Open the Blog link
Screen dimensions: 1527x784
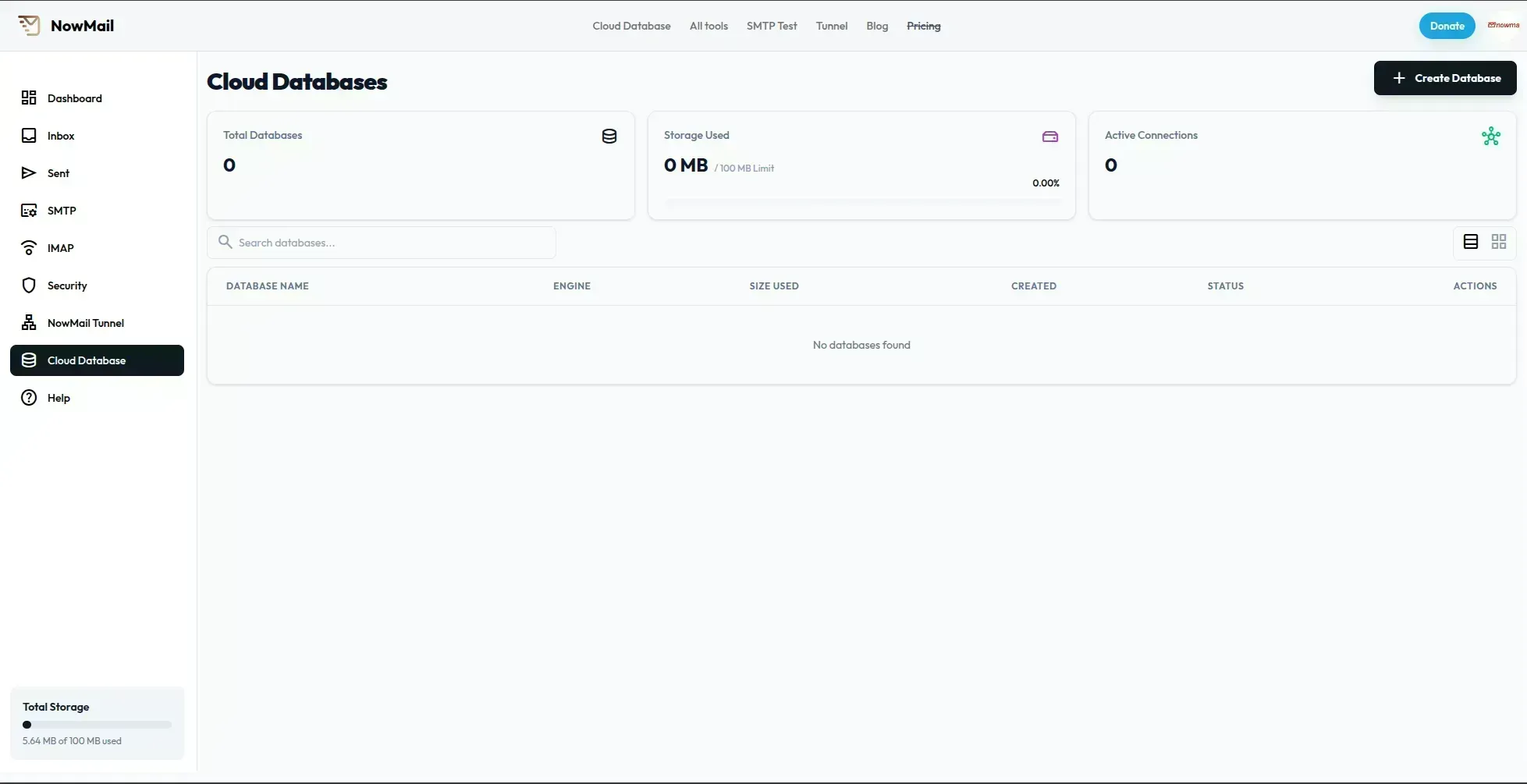pos(876,26)
